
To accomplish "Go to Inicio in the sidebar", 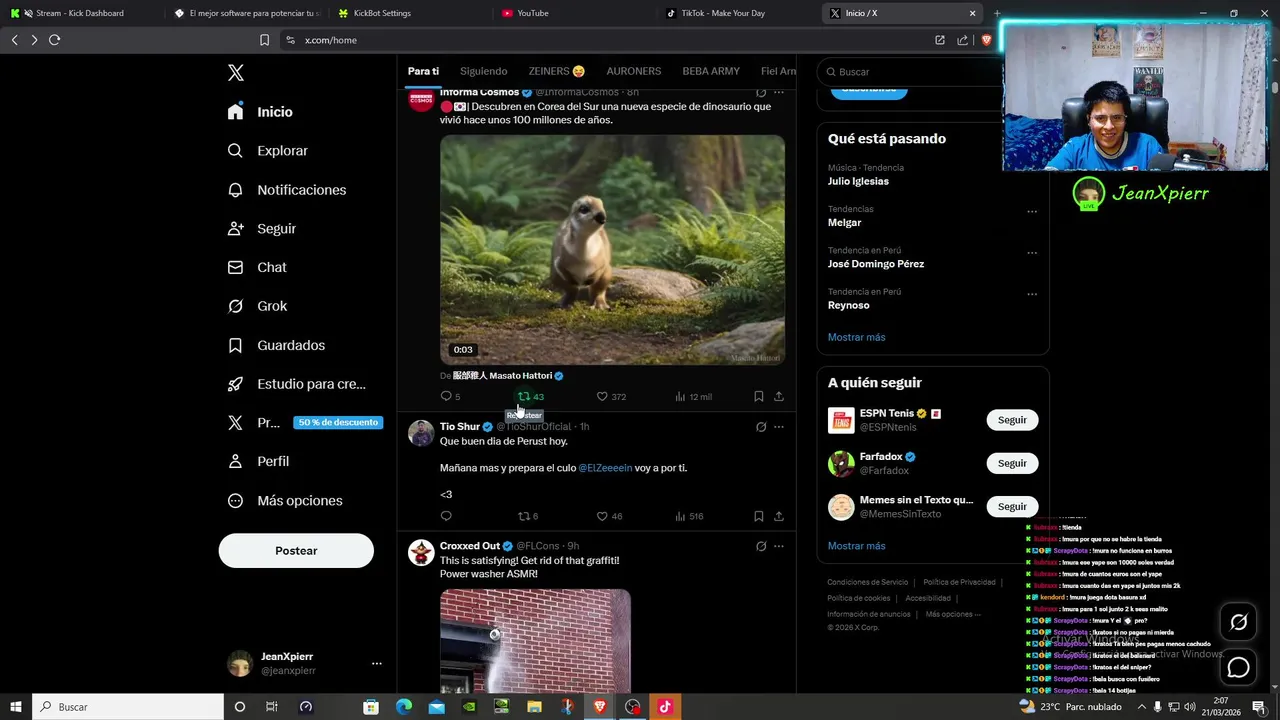I will 260,112.
